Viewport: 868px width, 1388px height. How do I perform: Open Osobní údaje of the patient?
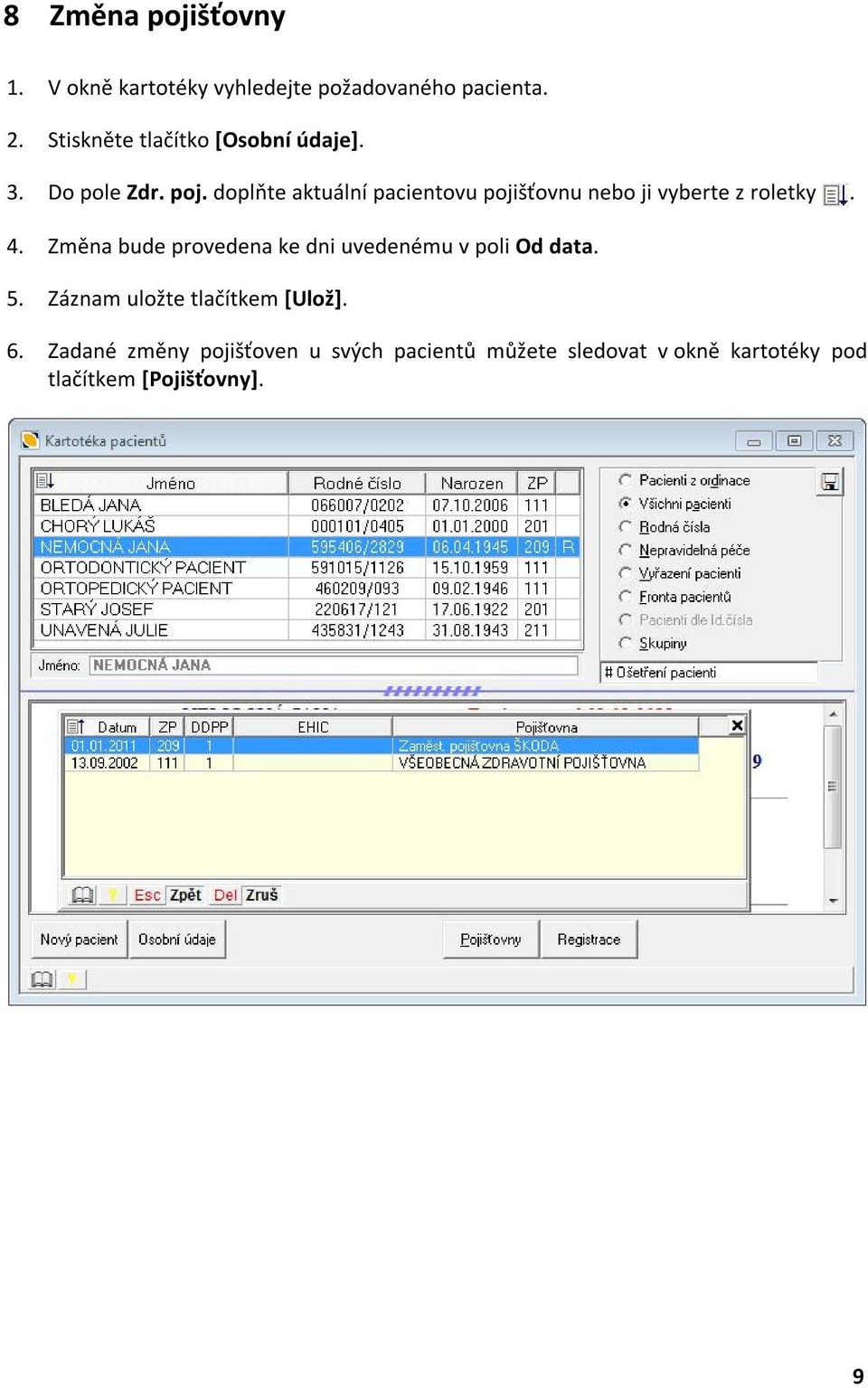177,939
